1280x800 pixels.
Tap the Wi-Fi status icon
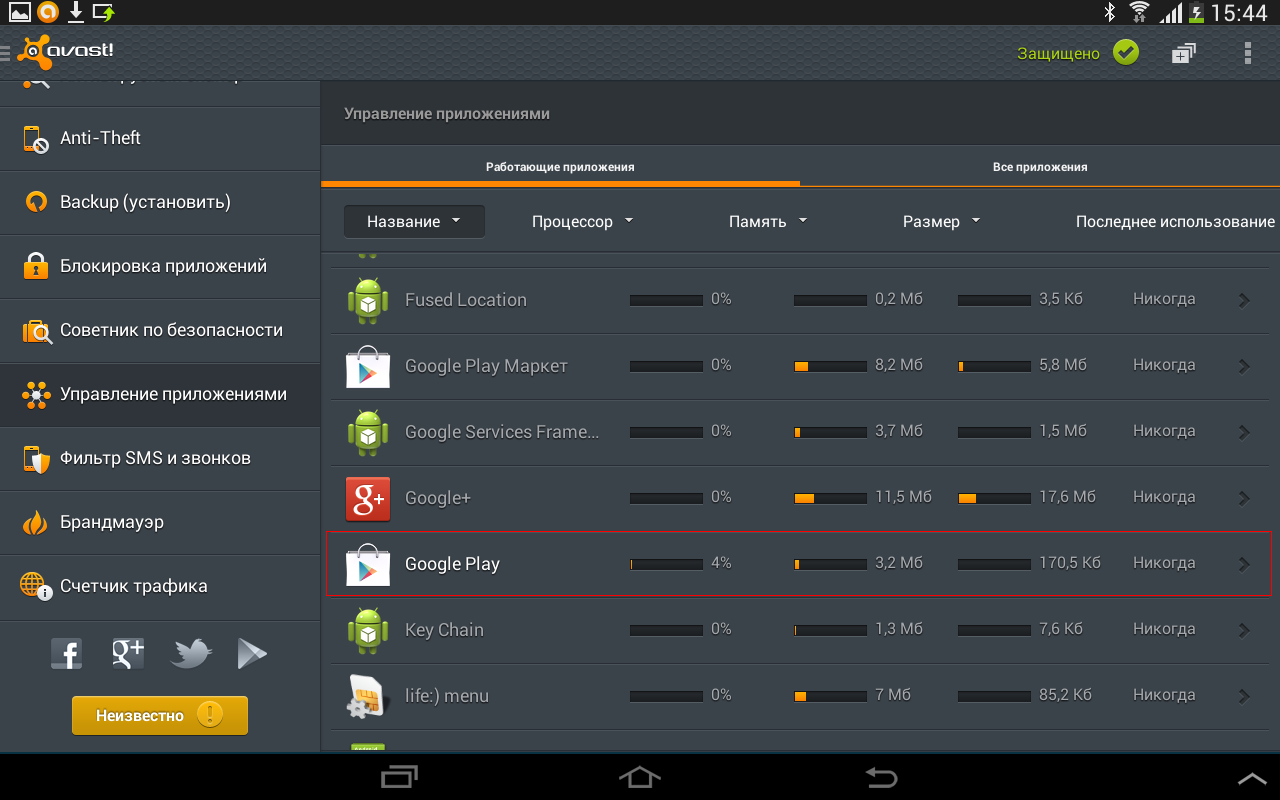[x=1139, y=12]
